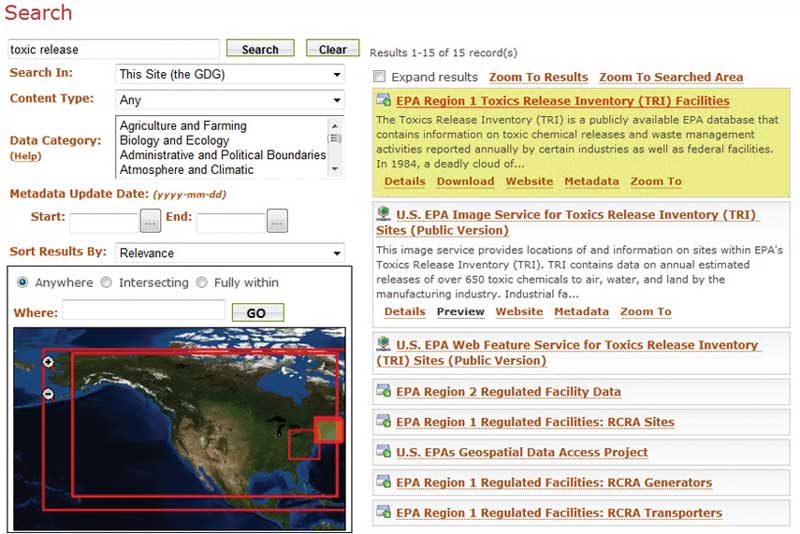This screenshot has width=800, height=534.
Task: Open the End date calendar picker
Action: click(277, 221)
